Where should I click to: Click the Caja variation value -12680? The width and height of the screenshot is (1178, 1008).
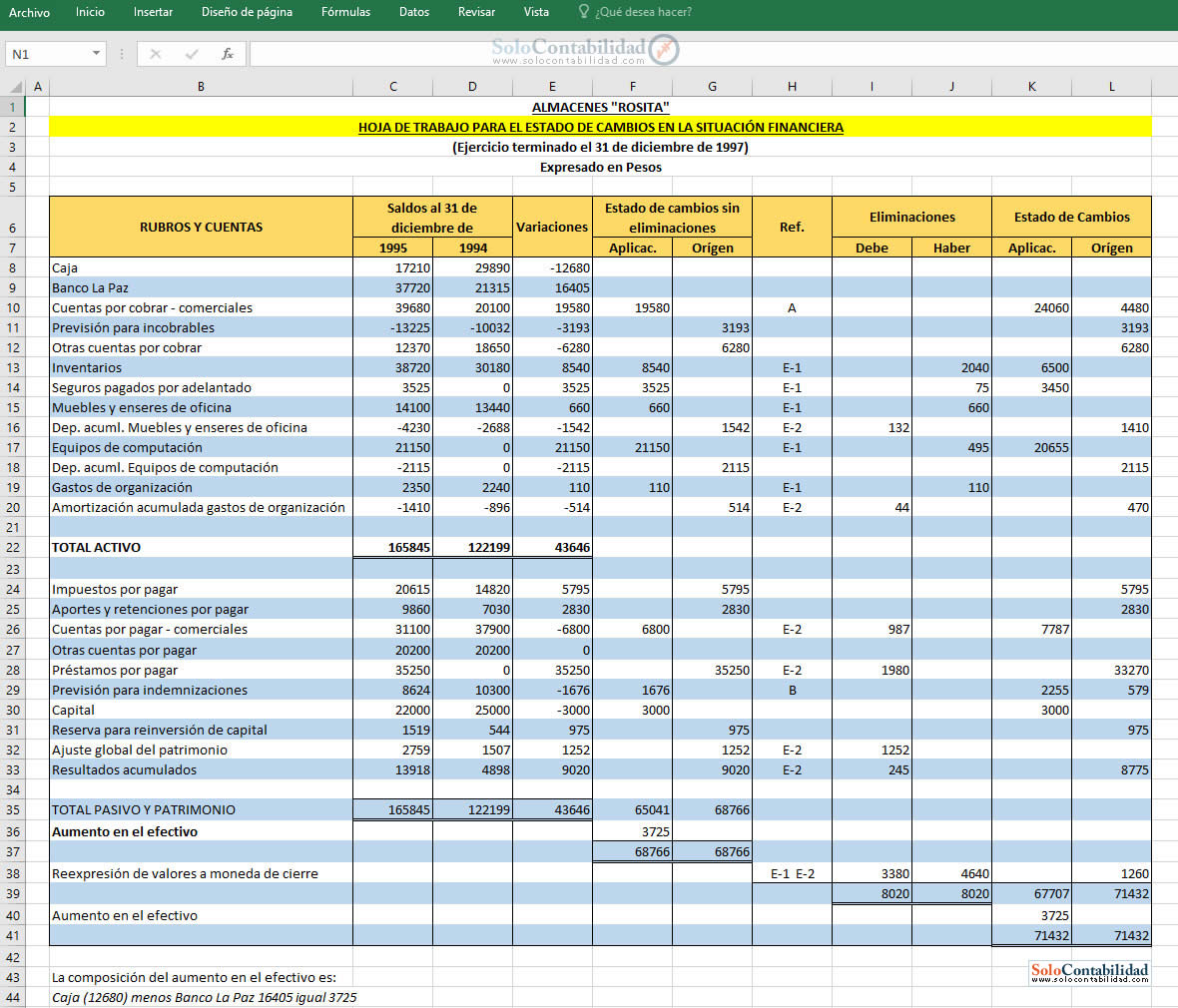(552, 267)
